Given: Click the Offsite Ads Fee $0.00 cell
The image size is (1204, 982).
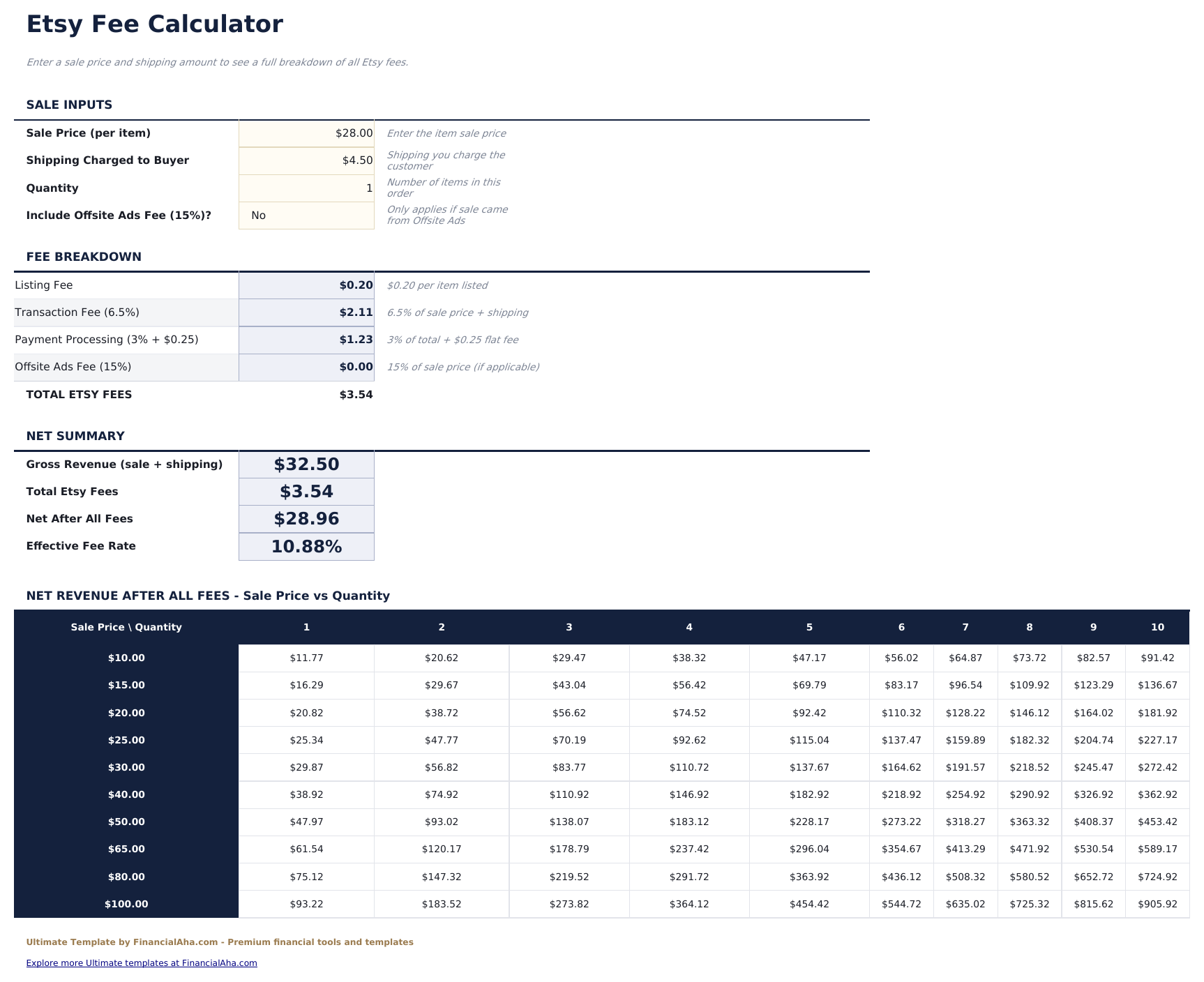Looking at the screenshot, I should click(306, 366).
